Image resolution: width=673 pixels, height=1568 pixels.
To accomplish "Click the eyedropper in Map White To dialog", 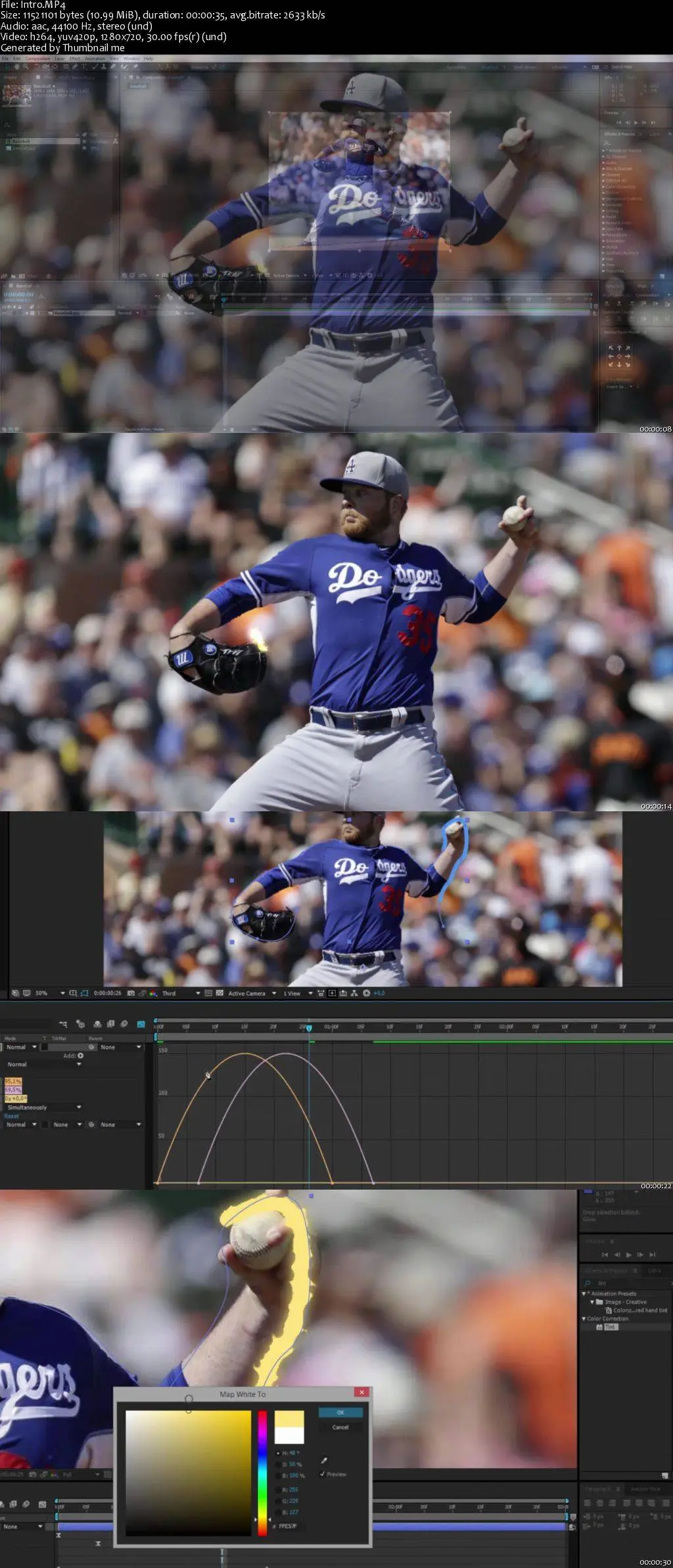I will [323, 1460].
